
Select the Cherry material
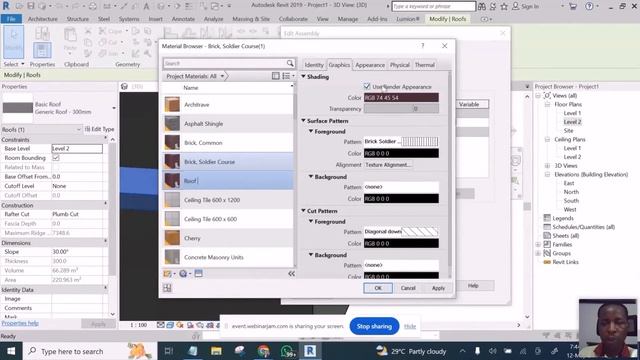pyautogui.click(x=228, y=238)
